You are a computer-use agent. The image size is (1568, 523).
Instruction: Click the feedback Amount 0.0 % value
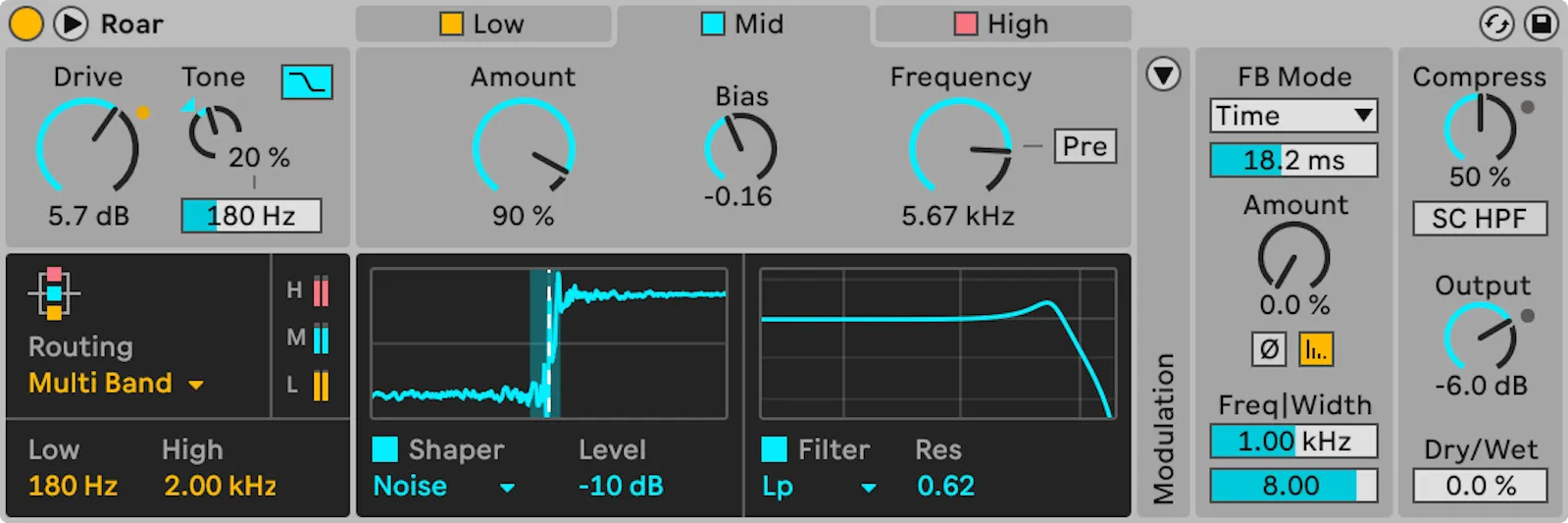(x=1294, y=305)
